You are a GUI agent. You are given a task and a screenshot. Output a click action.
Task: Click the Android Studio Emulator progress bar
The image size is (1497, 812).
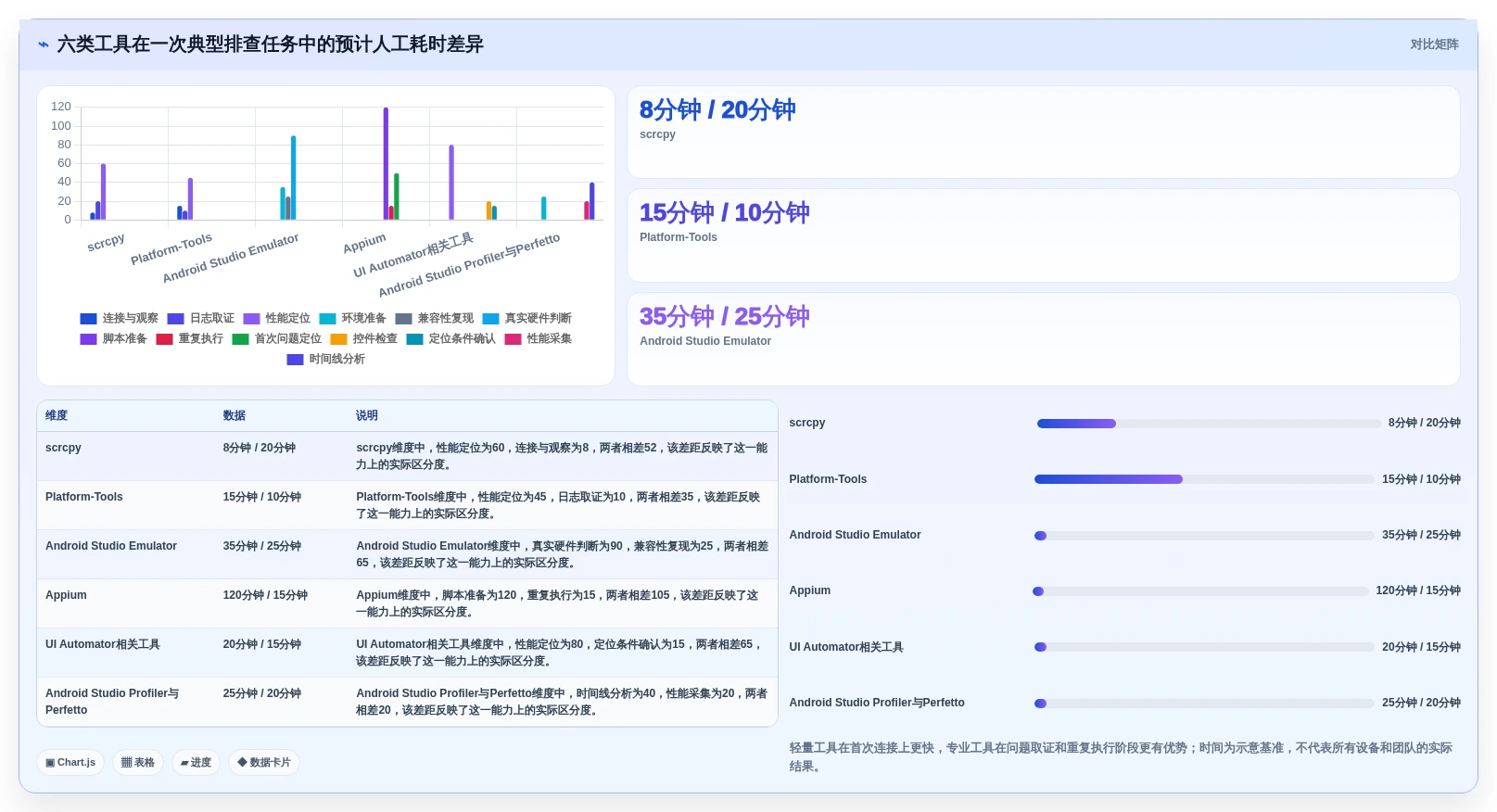pyautogui.click(x=1204, y=536)
